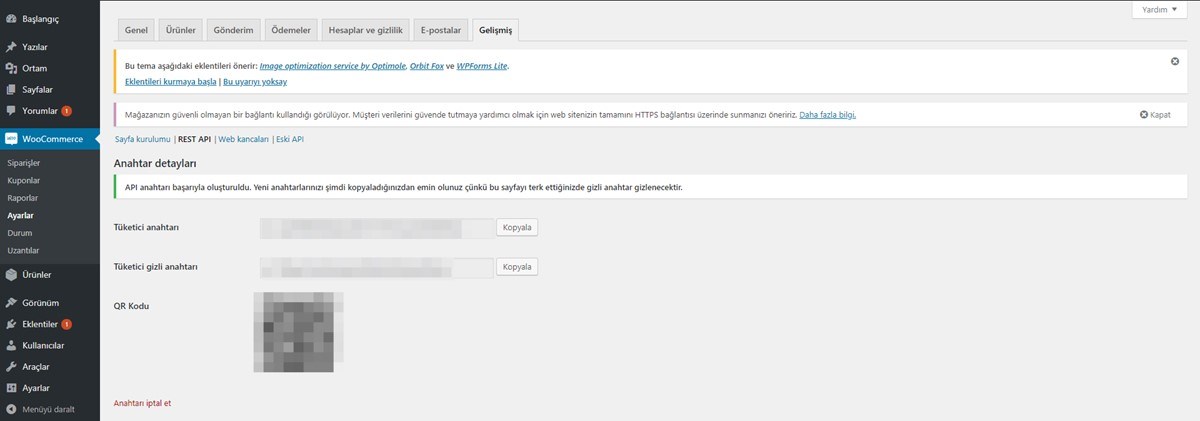
Task: Open the Web kancaları subsection
Action: (x=244, y=139)
